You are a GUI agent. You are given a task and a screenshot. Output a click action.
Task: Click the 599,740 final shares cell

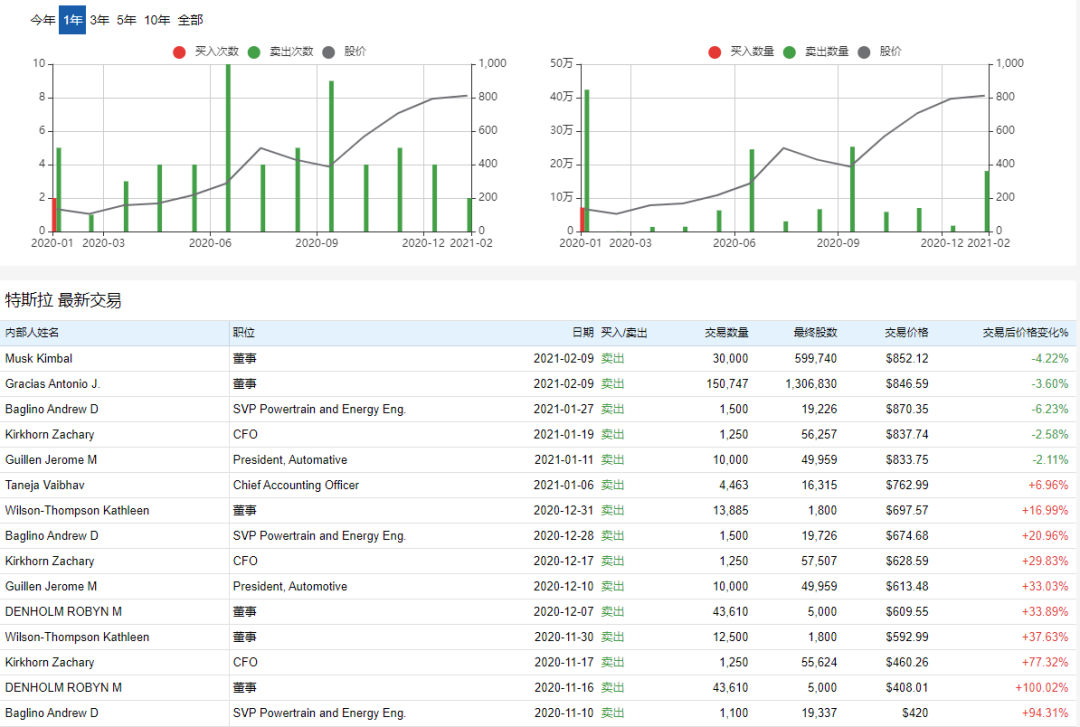(816, 358)
